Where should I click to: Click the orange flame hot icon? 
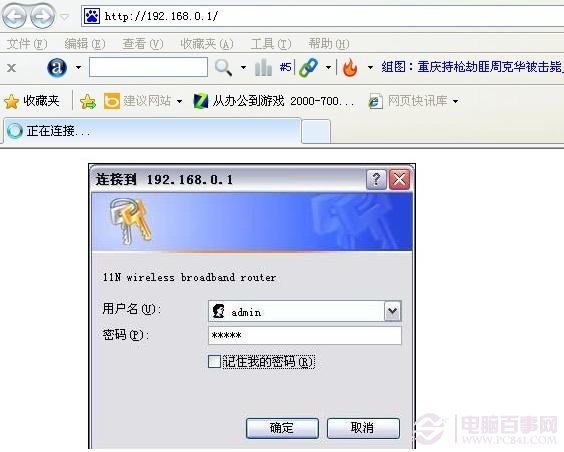point(350,67)
